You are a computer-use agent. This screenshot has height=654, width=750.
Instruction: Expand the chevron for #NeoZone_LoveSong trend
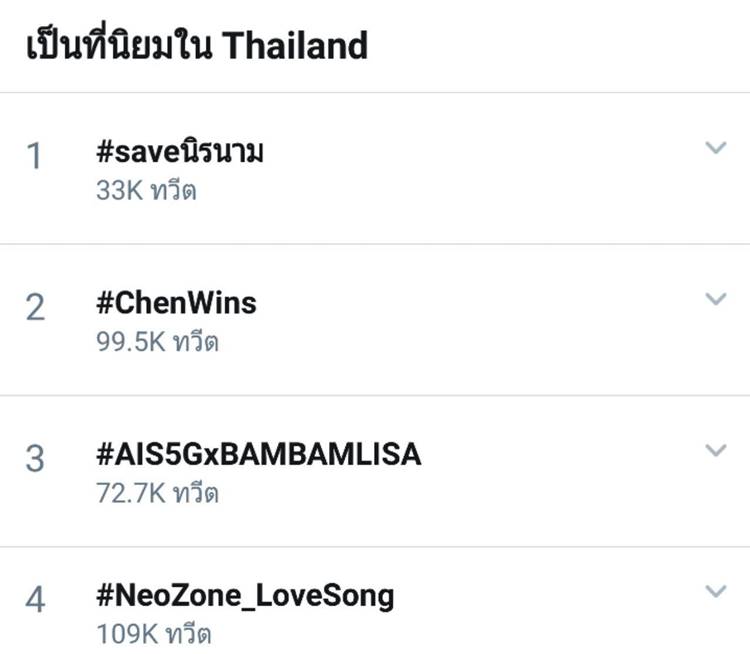(x=715, y=591)
